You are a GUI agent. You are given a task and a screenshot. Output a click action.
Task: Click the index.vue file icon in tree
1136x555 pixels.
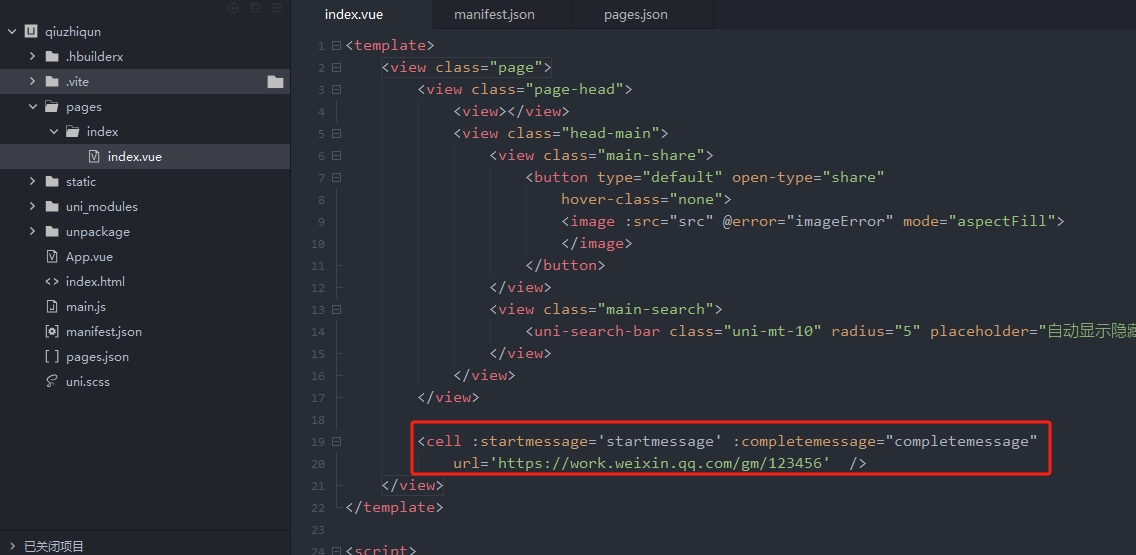(x=93, y=157)
